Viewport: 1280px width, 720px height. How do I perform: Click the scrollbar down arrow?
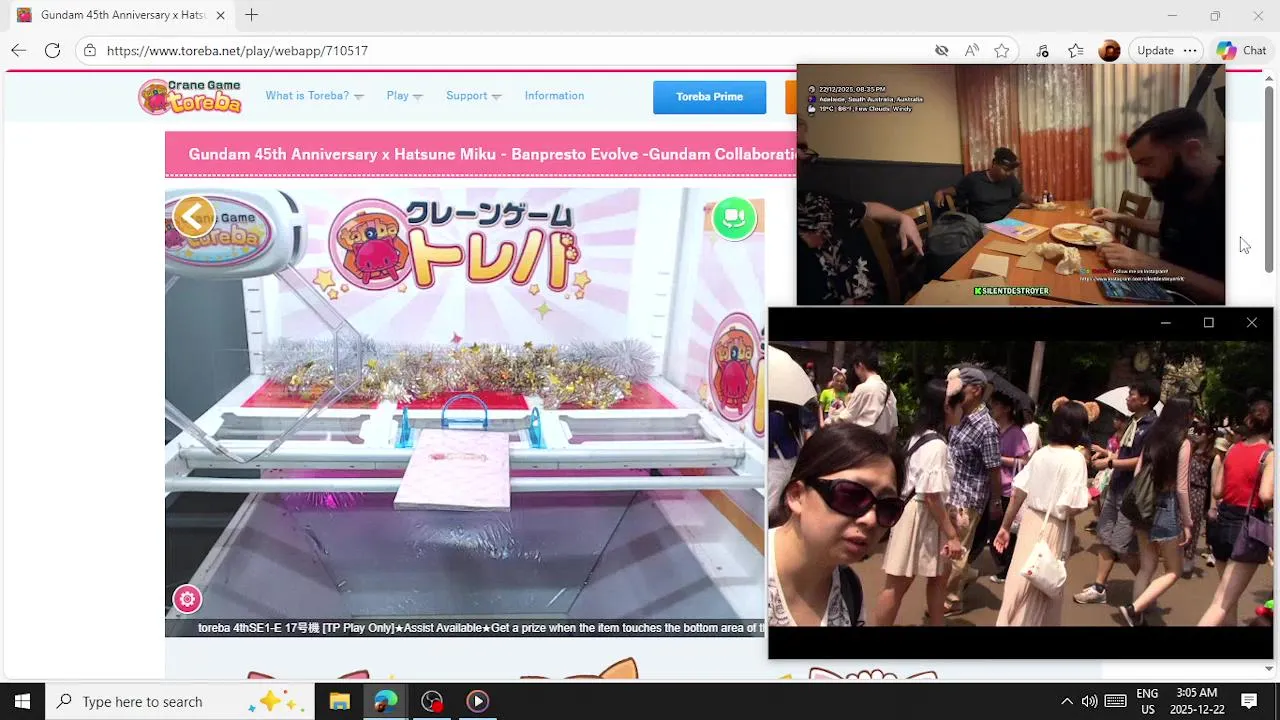[x=1269, y=669]
